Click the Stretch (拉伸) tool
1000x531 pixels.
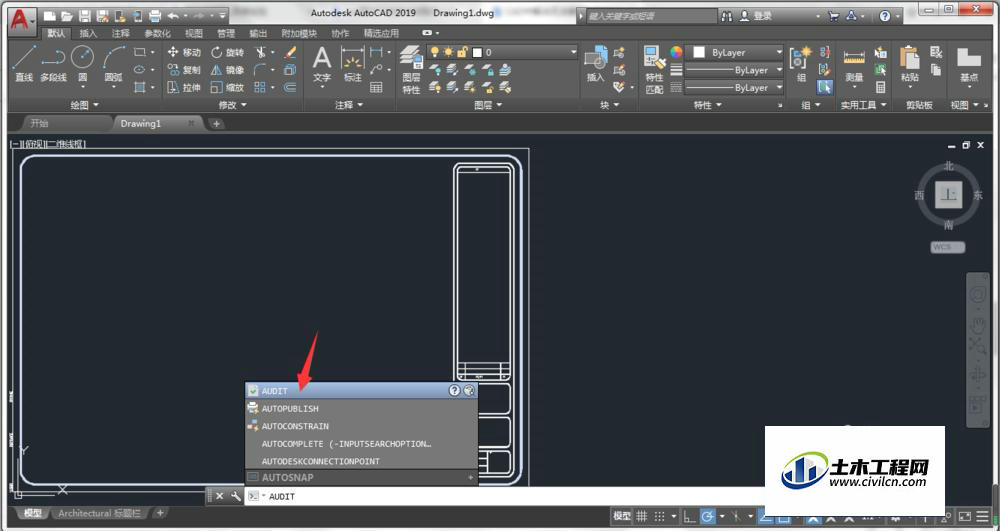[184, 87]
